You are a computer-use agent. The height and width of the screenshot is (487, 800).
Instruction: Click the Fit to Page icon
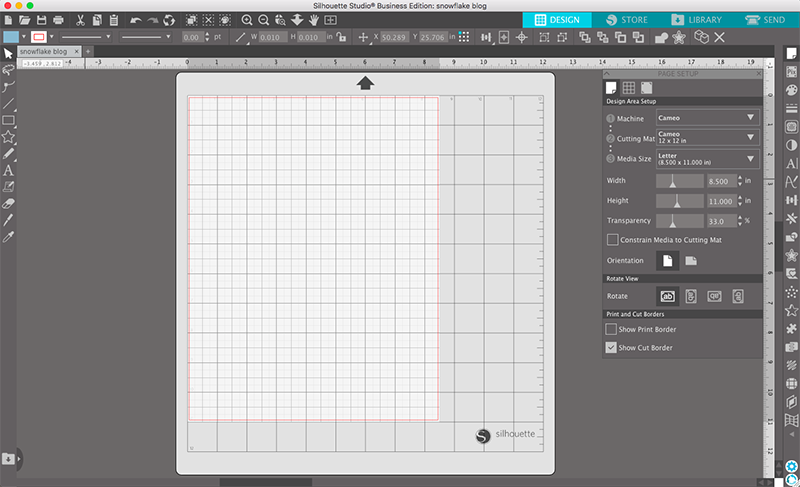(331, 20)
